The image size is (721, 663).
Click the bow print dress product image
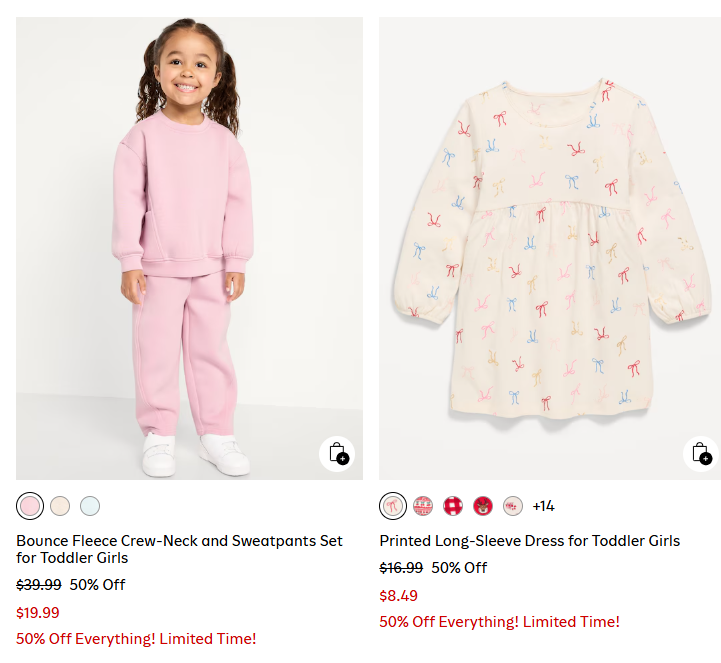point(550,248)
